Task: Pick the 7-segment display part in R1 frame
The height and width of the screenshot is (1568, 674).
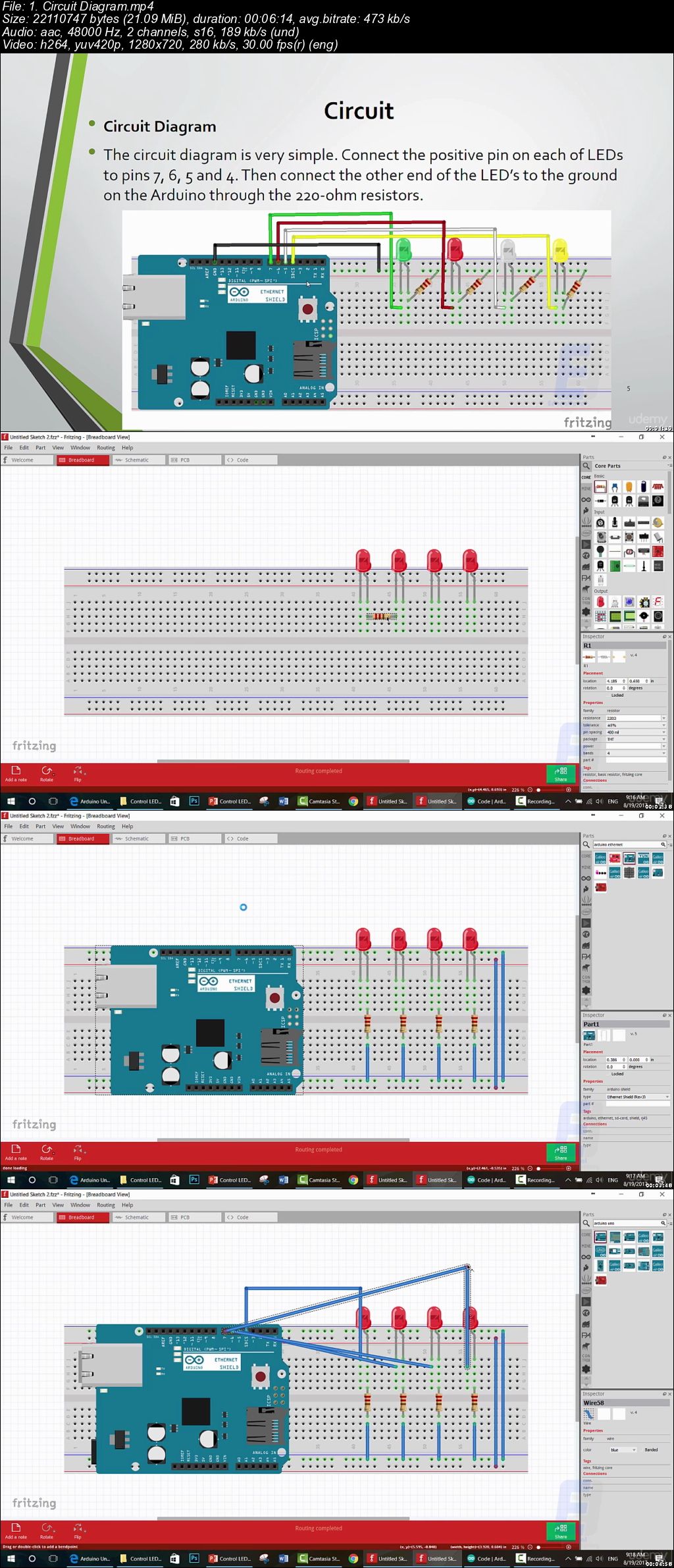Action: 658,602
